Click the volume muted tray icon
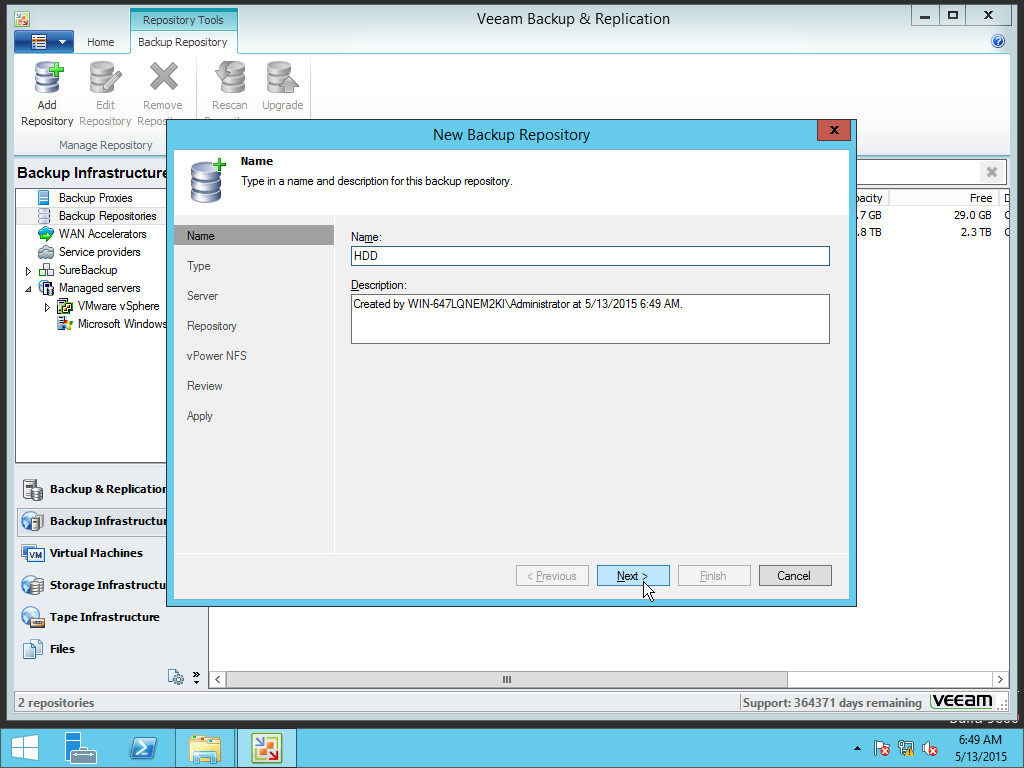The height and width of the screenshot is (768, 1024). click(x=930, y=748)
